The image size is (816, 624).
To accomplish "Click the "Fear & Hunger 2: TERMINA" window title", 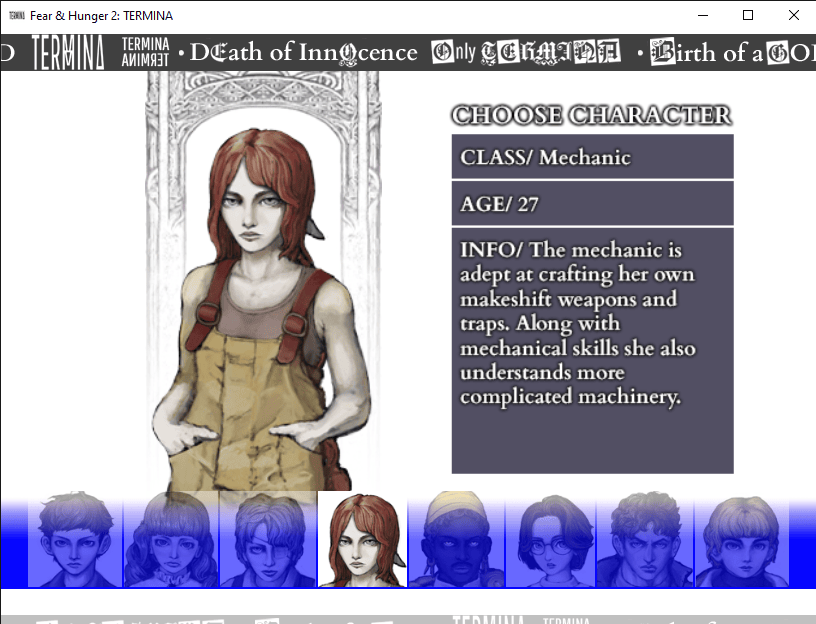I will 101,16.
